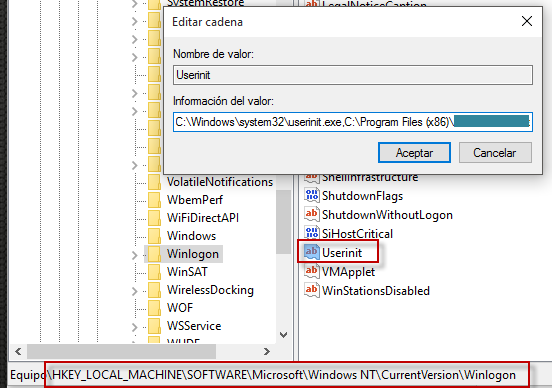Close the Editar cadena dialog

[x=527, y=21]
